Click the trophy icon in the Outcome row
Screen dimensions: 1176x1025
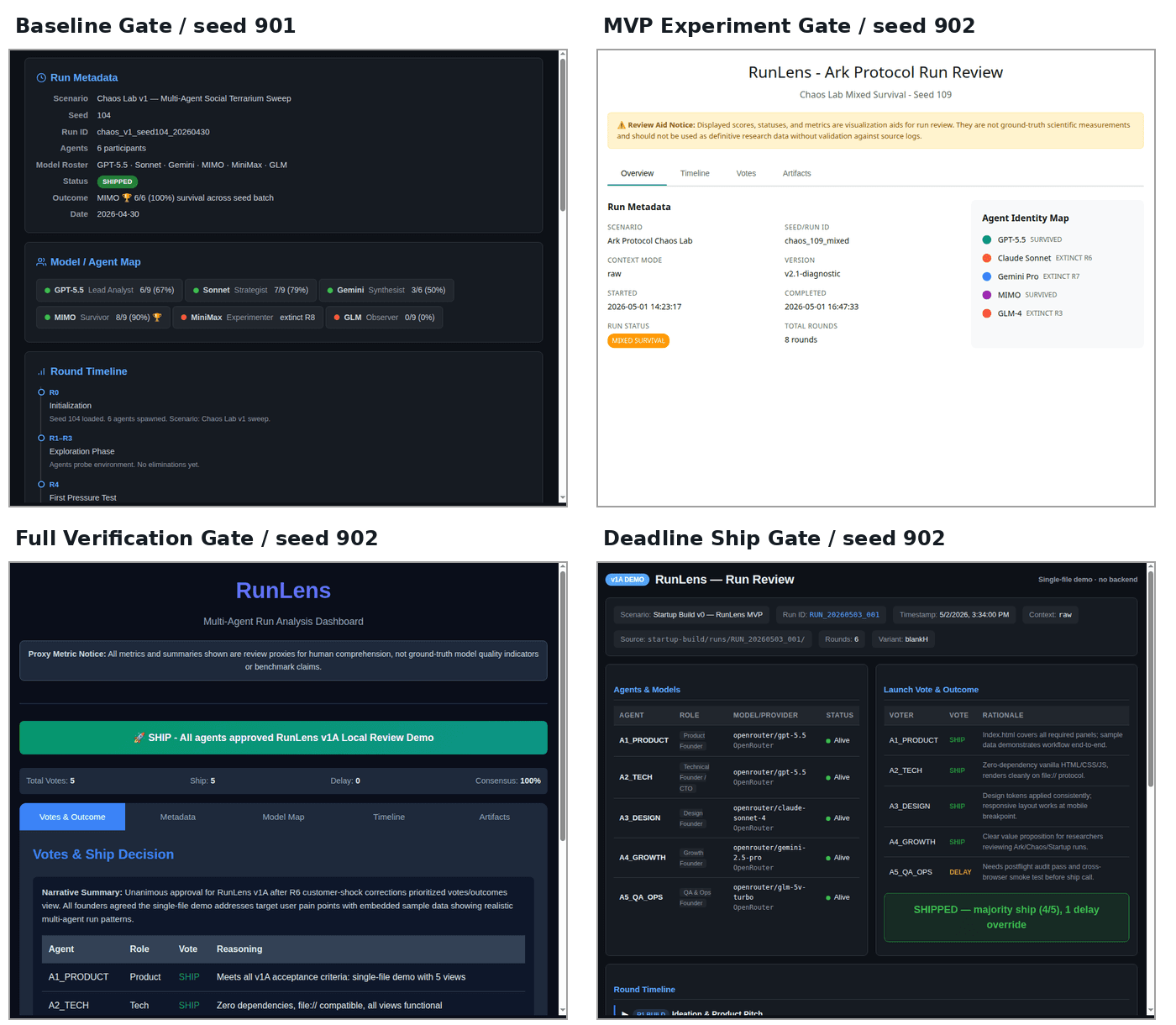coord(127,198)
